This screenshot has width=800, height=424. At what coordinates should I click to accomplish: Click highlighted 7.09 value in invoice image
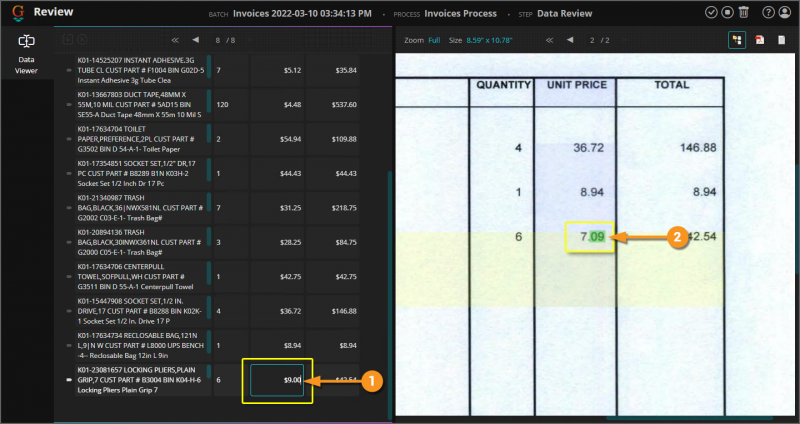click(x=592, y=237)
